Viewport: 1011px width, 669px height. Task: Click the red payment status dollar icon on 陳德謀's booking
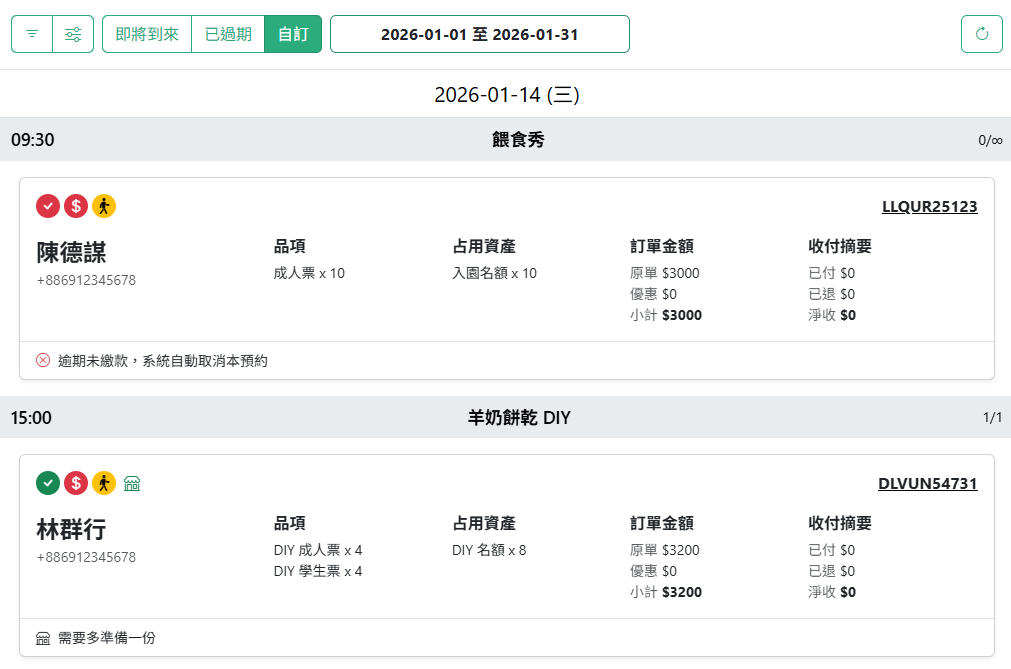point(76,206)
